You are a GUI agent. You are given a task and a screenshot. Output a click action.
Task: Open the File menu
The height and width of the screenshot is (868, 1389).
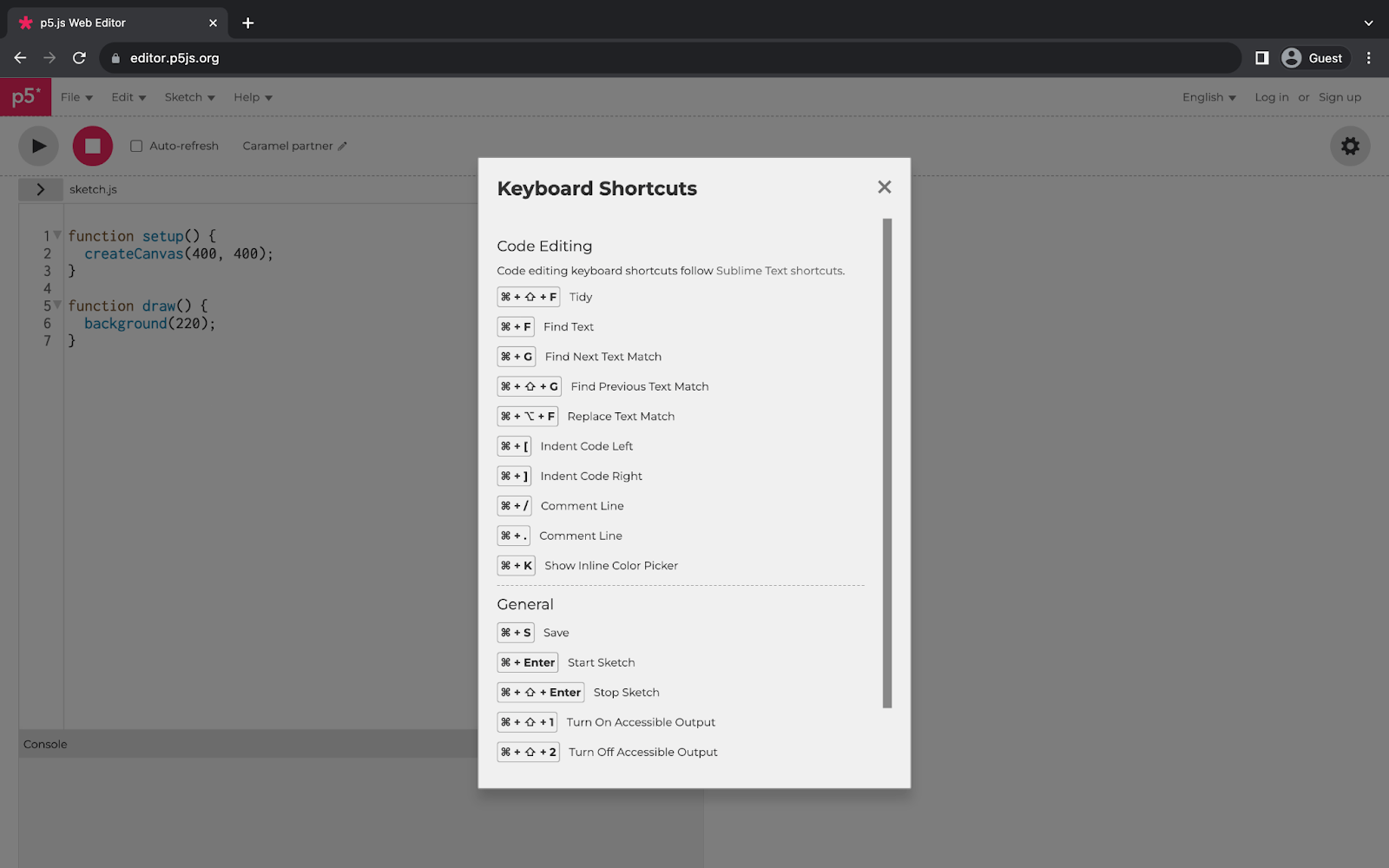pyautogui.click(x=76, y=96)
